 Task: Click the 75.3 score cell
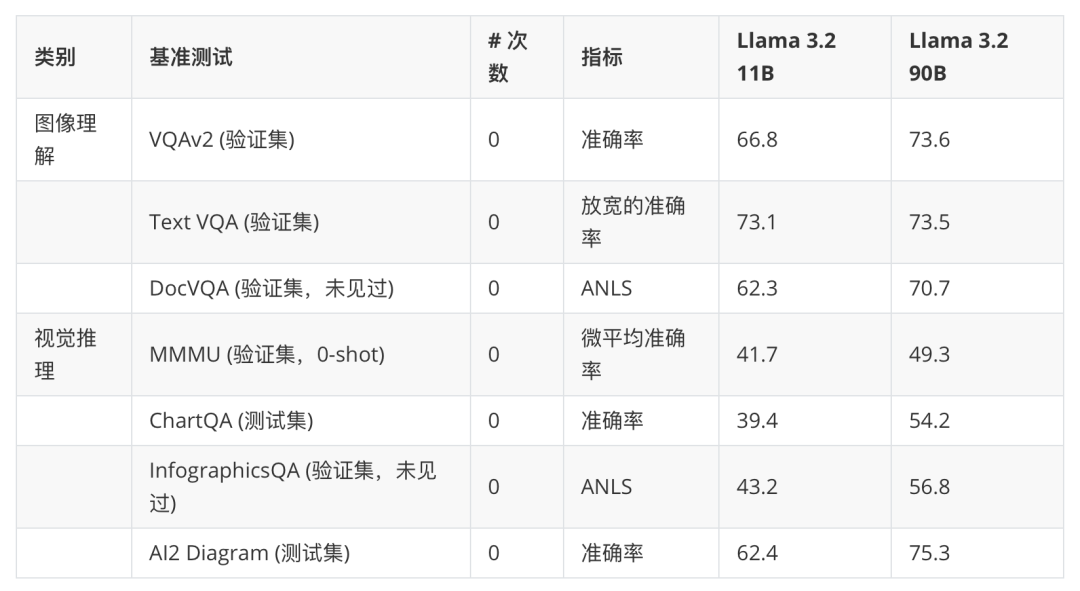click(x=929, y=553)
